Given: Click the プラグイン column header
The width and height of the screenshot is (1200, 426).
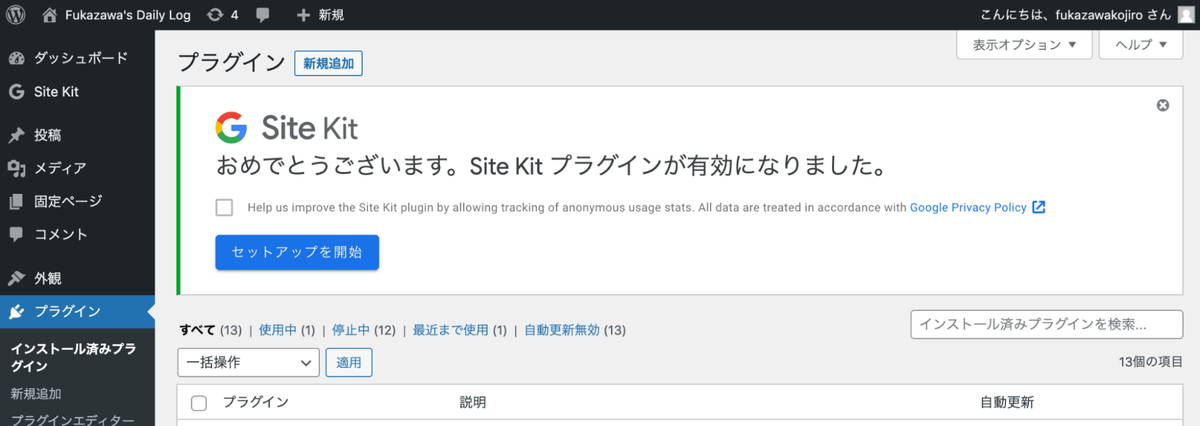Looking at the screenshot, I should [x=255, y=402].
